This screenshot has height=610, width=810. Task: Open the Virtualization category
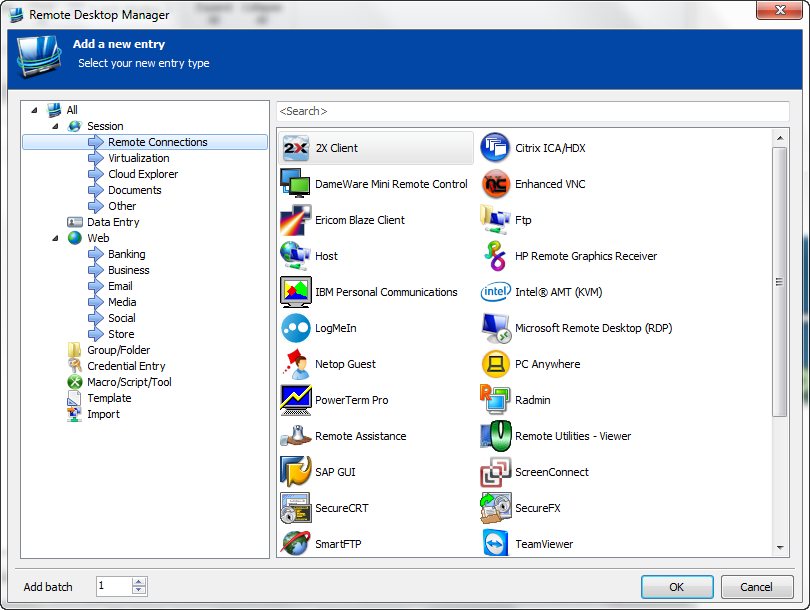click(x=138, y=158)
